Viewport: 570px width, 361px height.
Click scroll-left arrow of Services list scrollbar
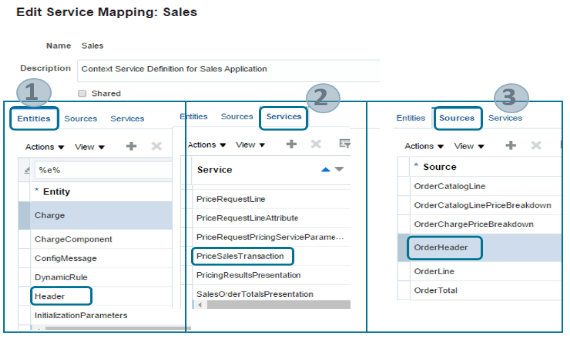200,305
